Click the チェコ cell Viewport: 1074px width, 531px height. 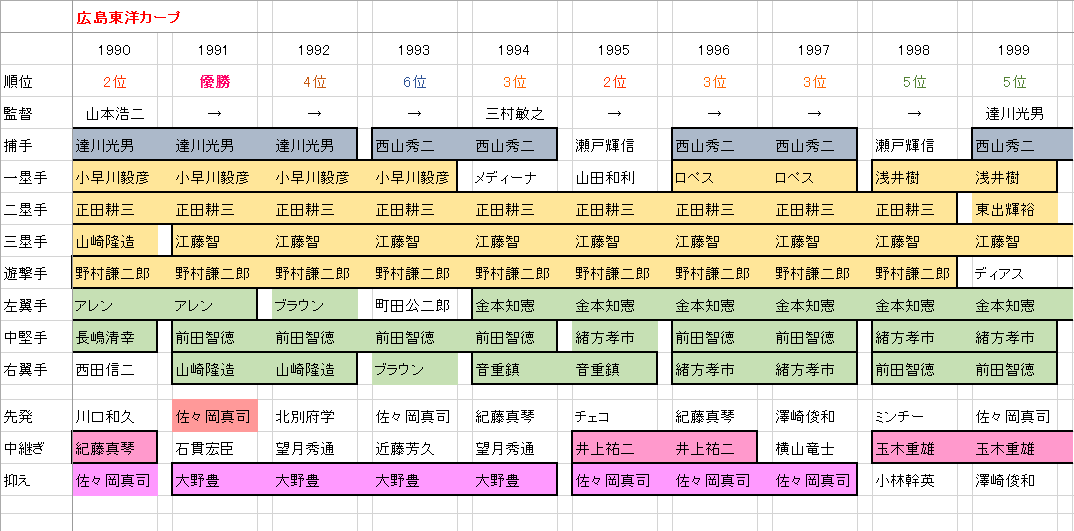[x=614, y=417]
